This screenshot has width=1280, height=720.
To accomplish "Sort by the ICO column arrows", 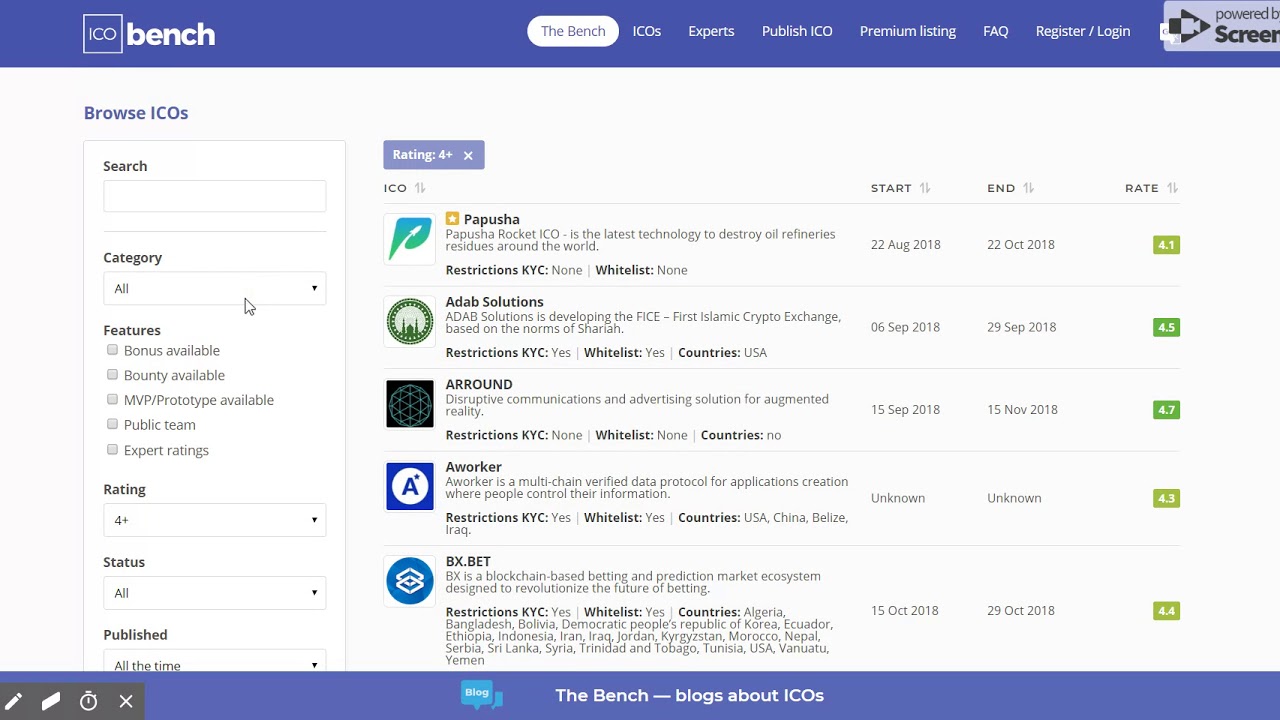I will (420, 188).
